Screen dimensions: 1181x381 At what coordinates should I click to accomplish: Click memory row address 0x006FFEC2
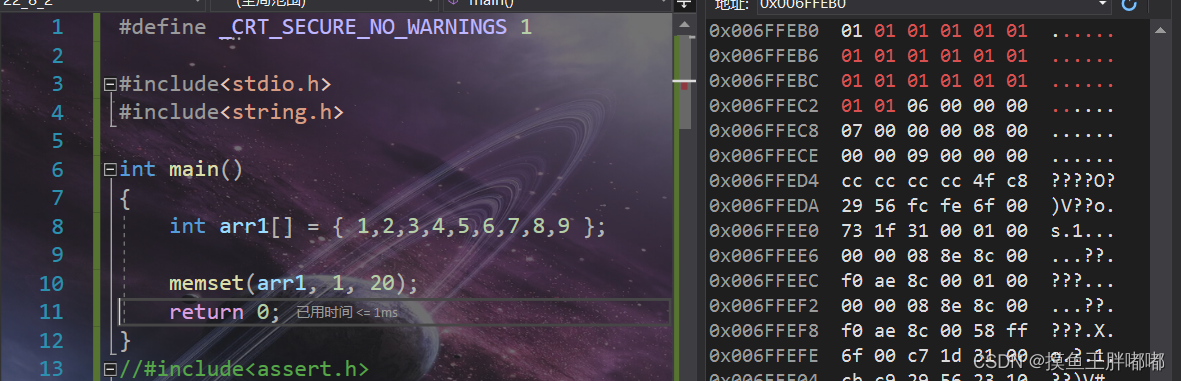pos(764,105)
